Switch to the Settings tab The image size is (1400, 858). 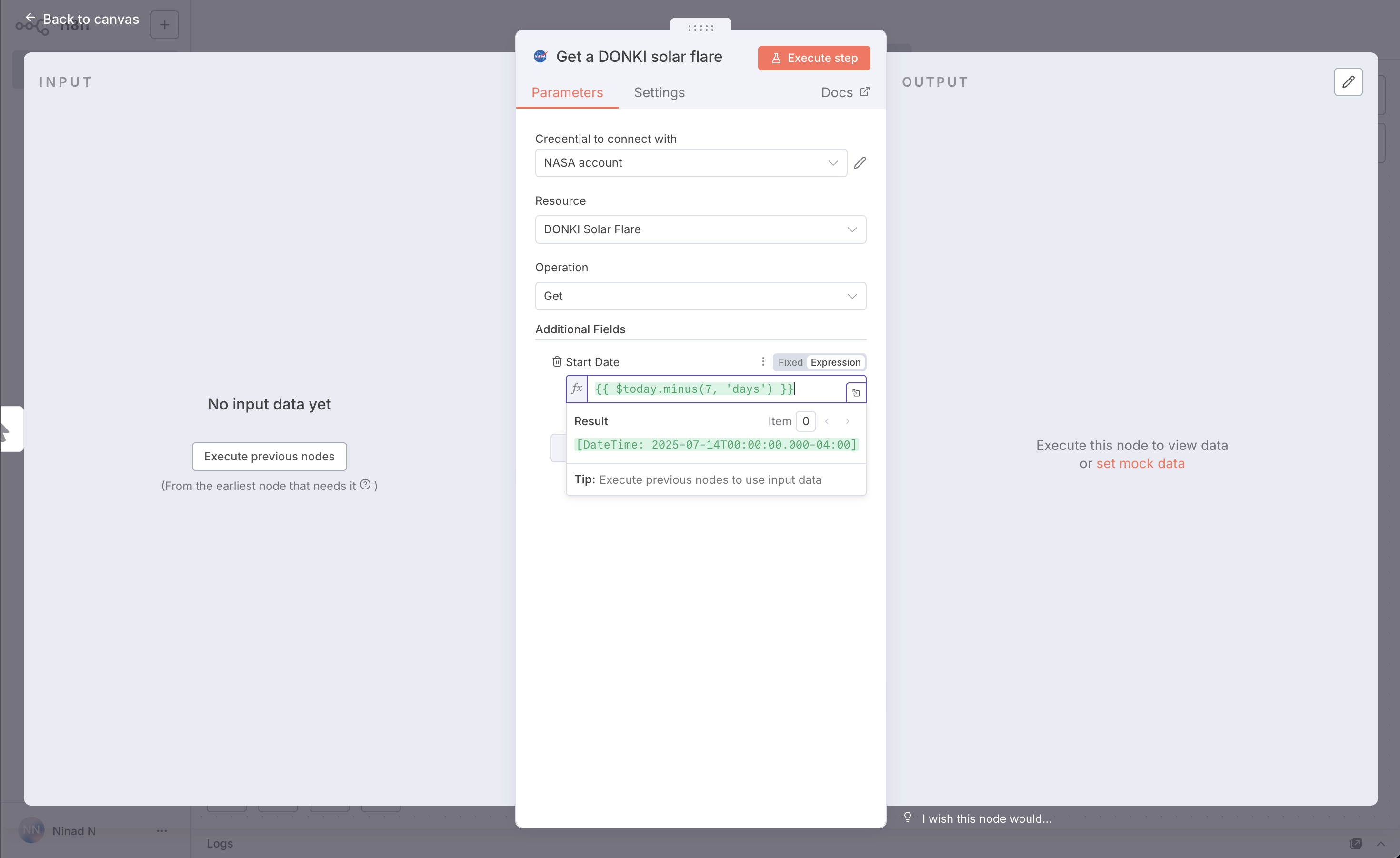(659, 93)
